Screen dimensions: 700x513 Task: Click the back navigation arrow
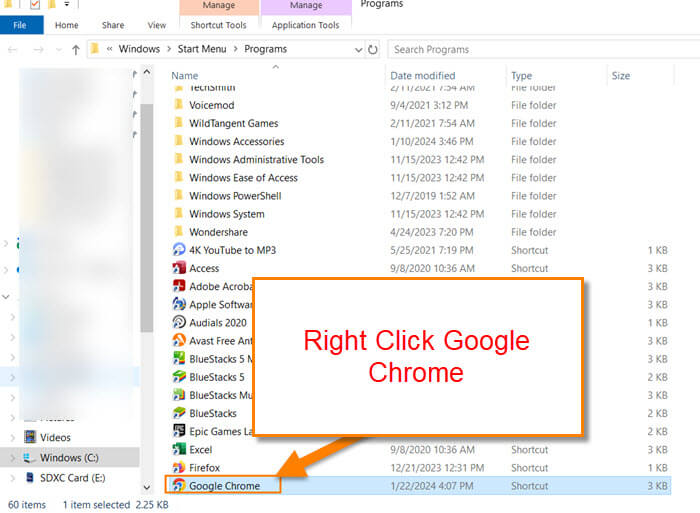coord(12,50)
